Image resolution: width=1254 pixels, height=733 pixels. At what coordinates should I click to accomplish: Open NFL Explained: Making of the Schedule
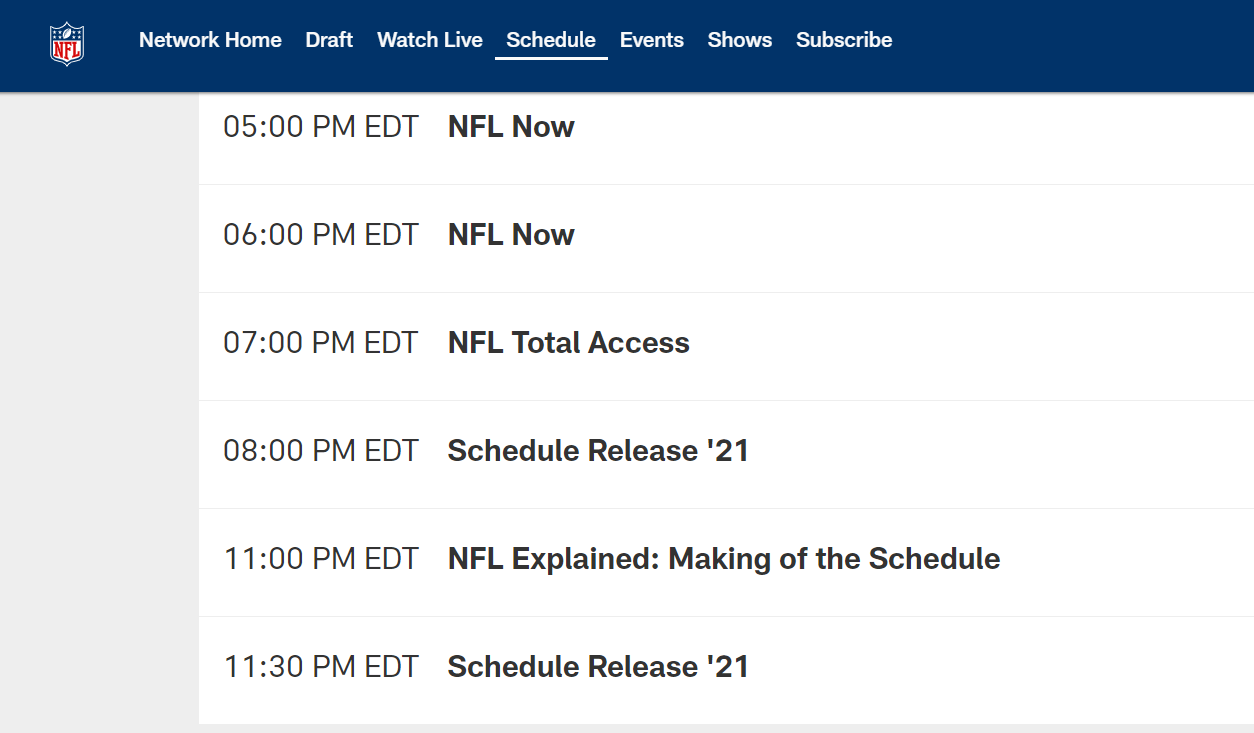(724, 559)
